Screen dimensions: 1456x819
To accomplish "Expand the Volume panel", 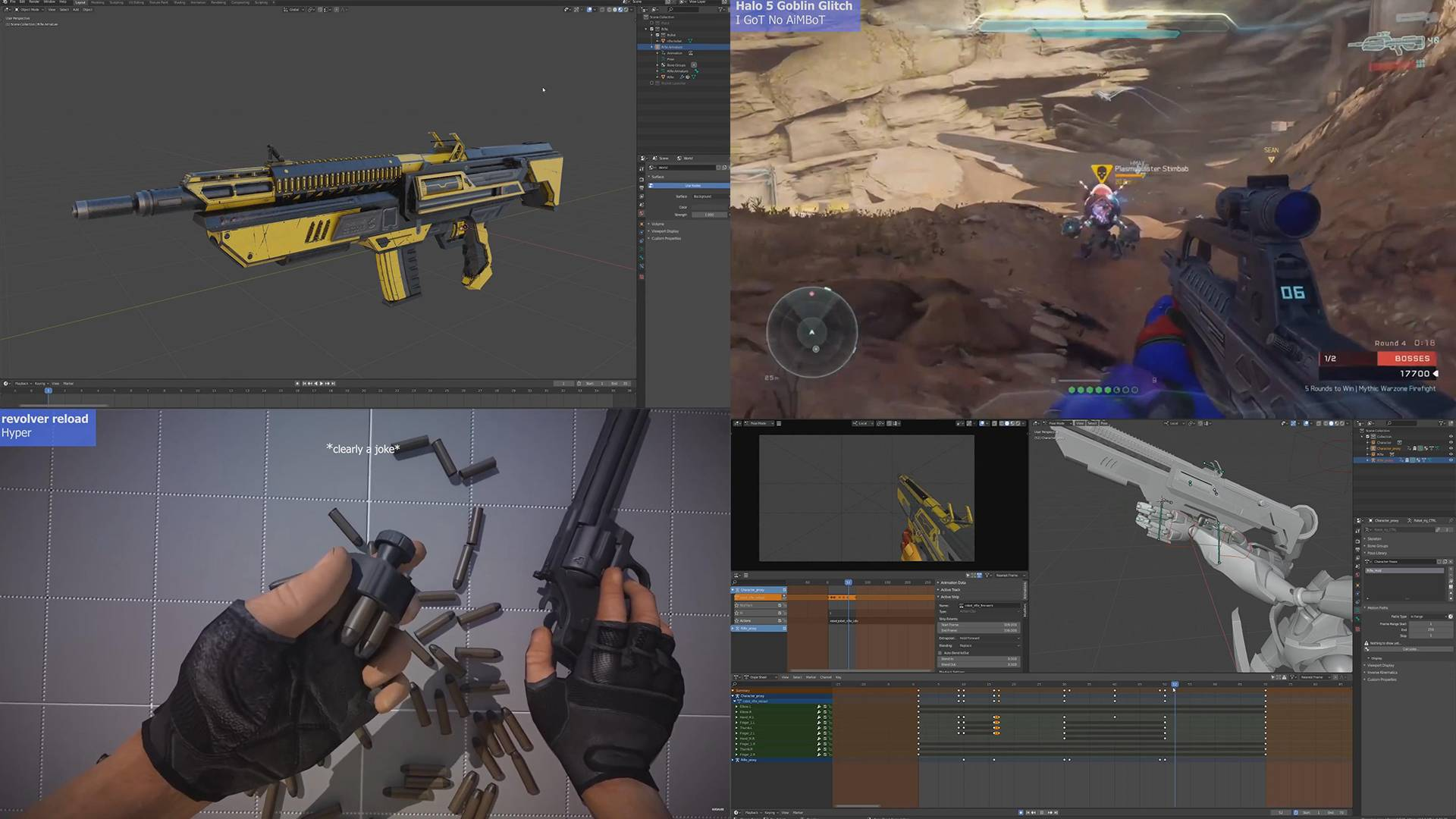I will click(657, 224).
